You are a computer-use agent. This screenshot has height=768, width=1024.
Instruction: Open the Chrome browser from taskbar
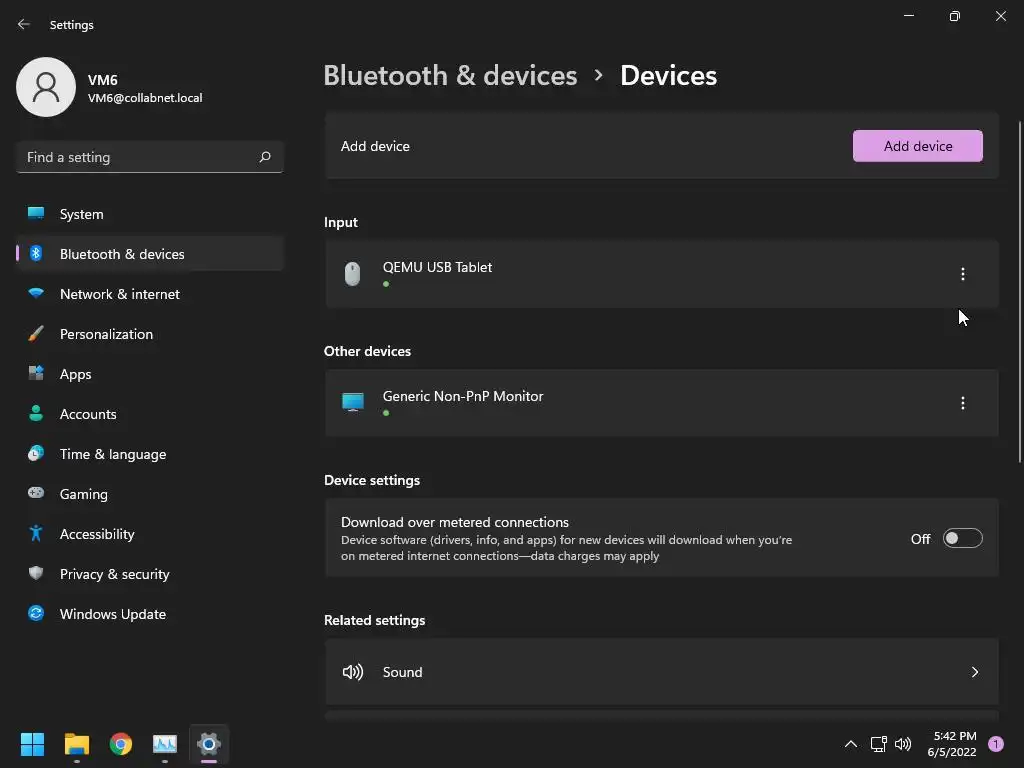coord(121,744)
